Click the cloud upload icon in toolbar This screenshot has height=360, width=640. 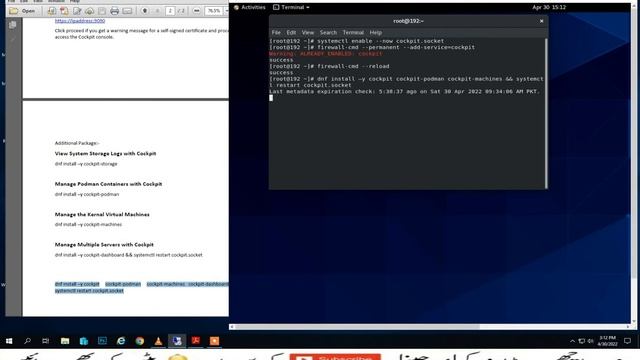tap(89, 11)
